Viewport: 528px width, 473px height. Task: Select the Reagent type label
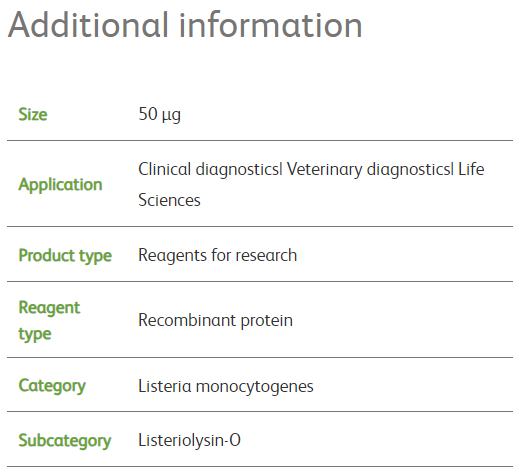pos(49,320)
